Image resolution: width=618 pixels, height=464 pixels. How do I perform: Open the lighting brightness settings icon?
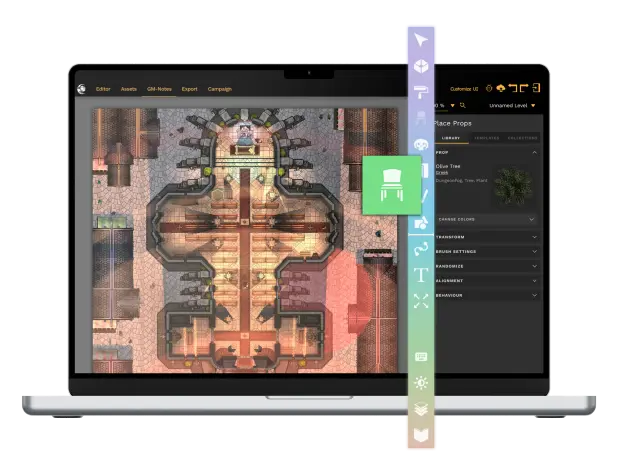point(421,383)
